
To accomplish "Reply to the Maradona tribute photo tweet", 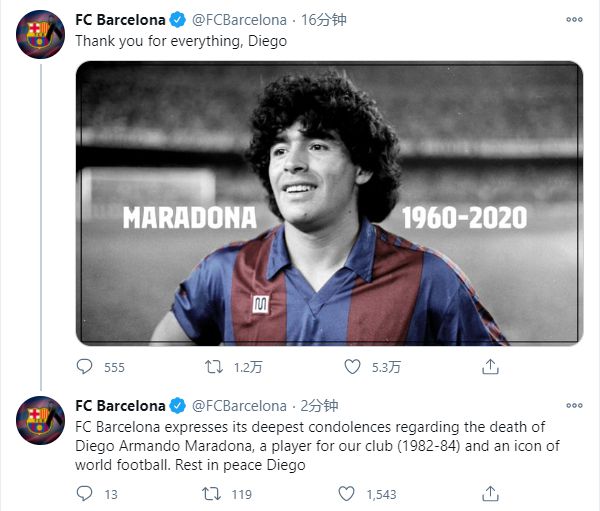I will pos(85,367).
